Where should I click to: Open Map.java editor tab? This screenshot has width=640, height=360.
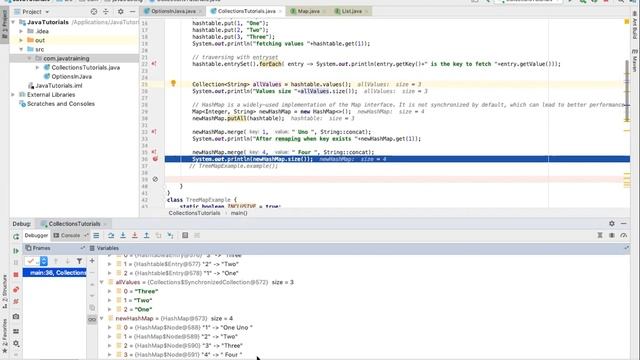coord(308,11)
